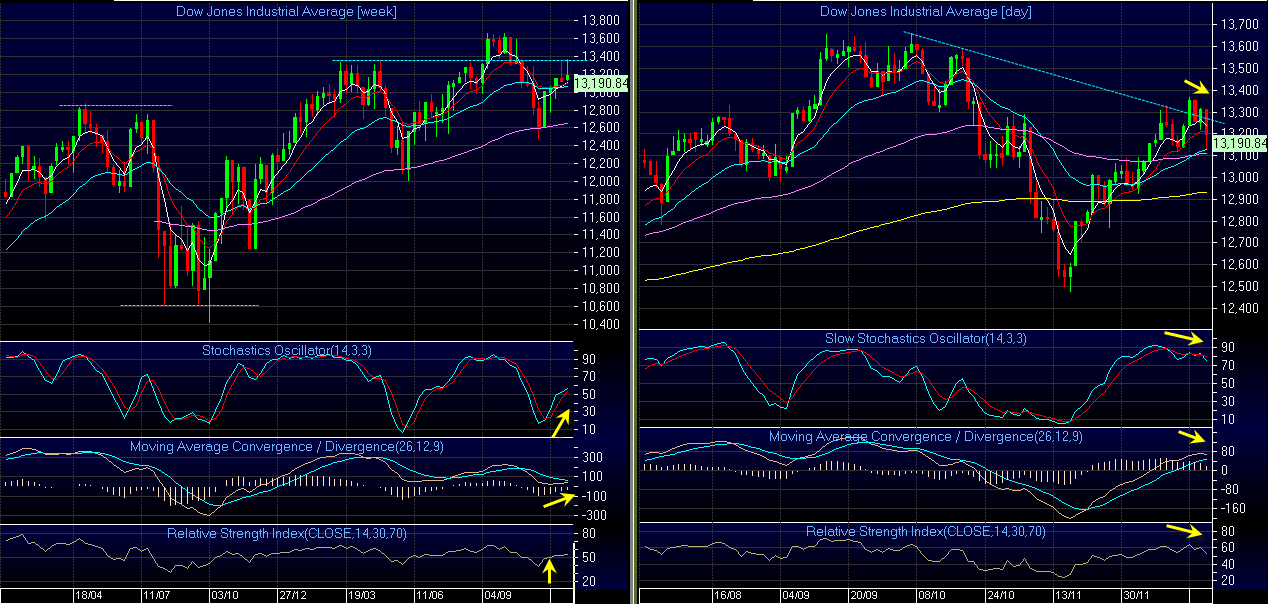Select the weekly chart's Relative Strength Index title
The width and height of the screenshot is (1268, 604).
pyautogui.click(x=287, y=533)
